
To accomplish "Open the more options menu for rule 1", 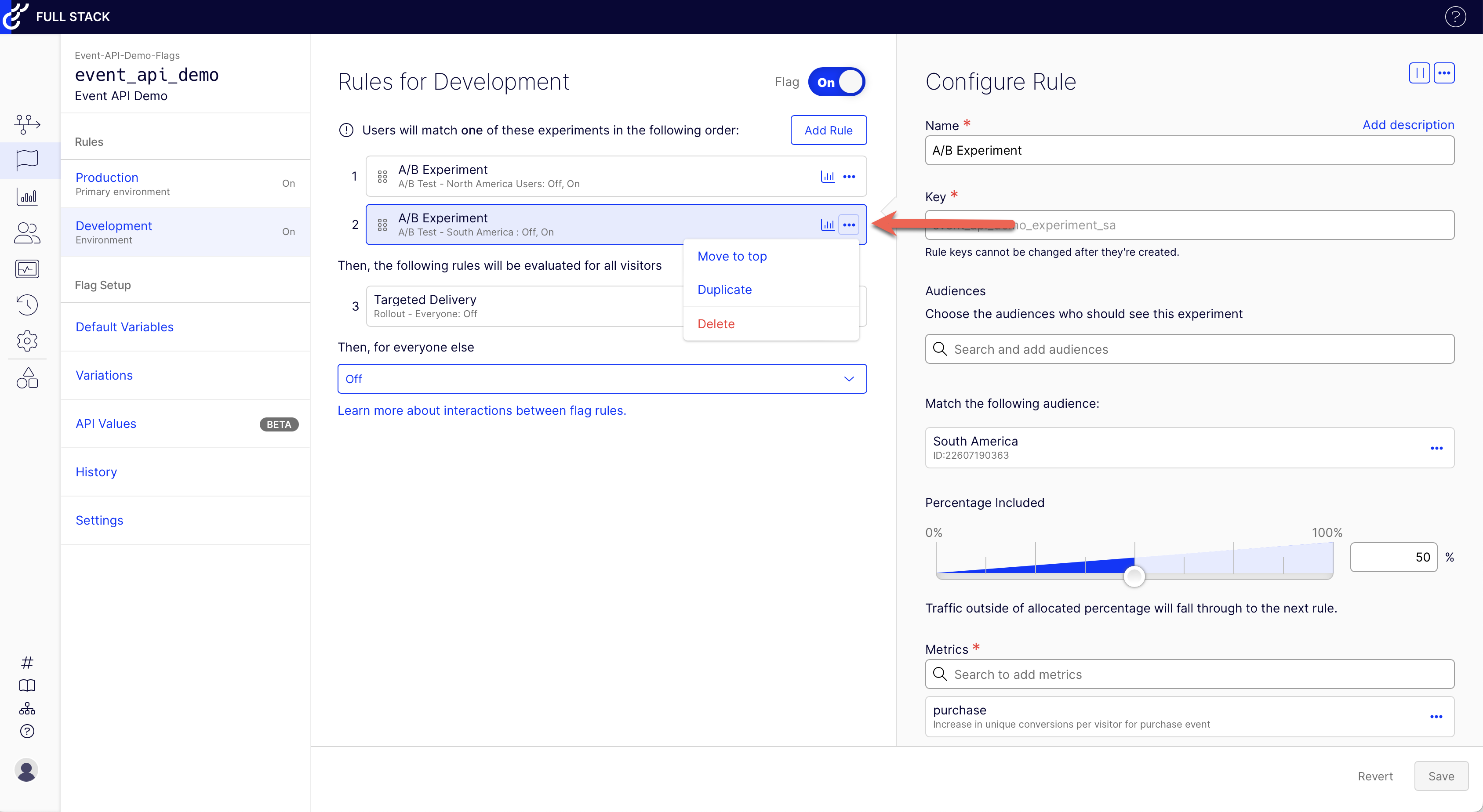I will click(x=849, y=177).
